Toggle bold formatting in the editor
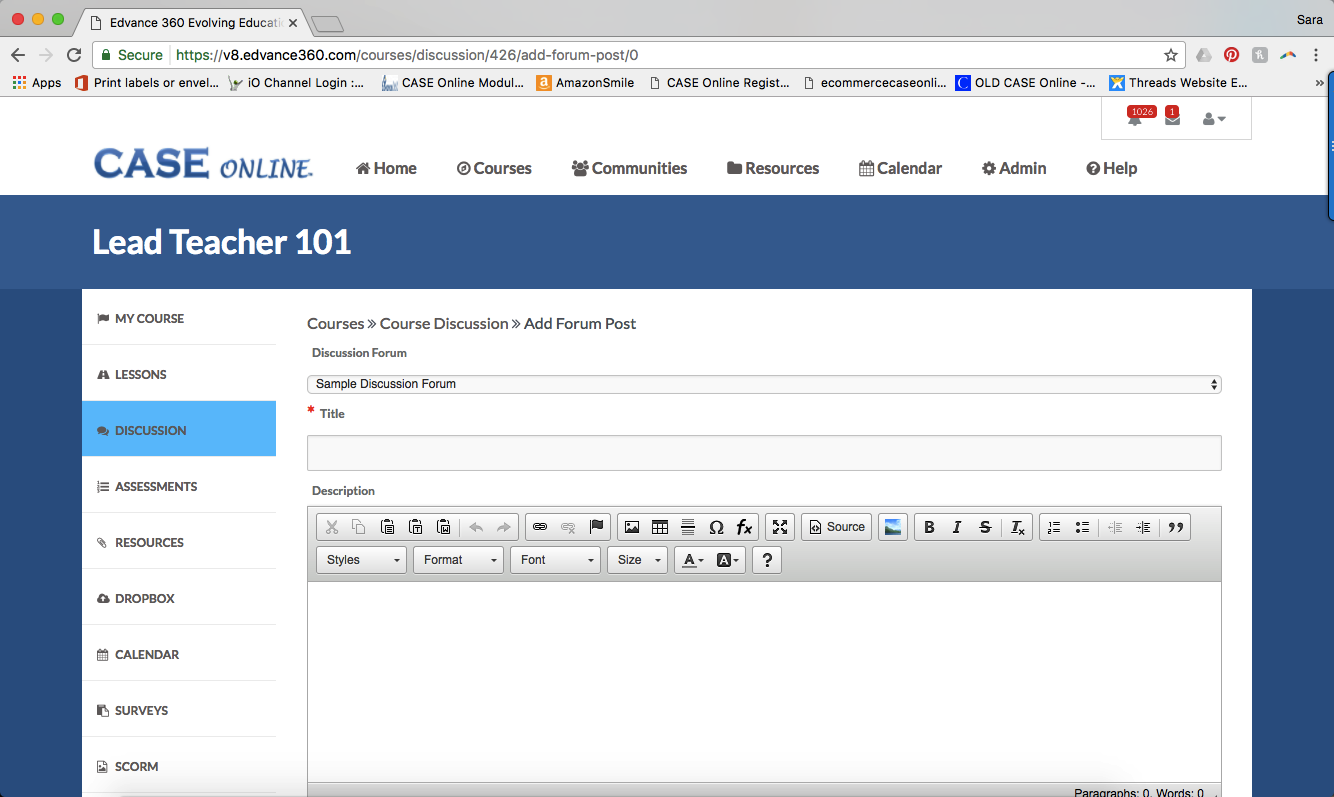The width and height of the screenshot is (1334, 797). point(929,527)
